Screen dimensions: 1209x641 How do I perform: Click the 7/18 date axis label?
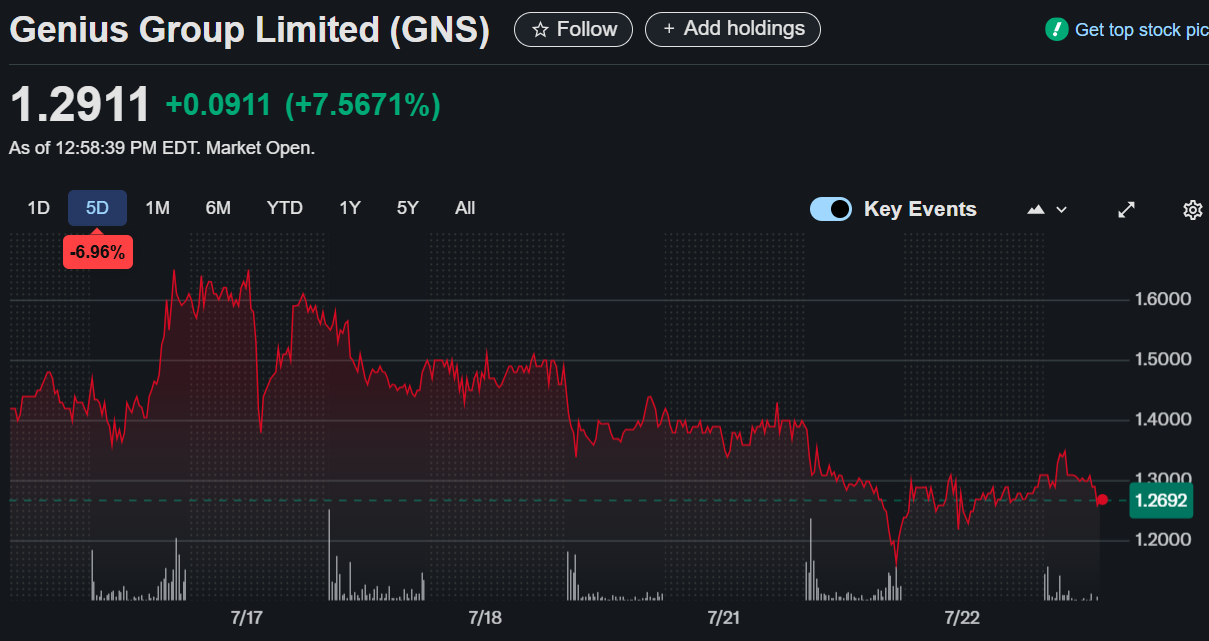[x=484, y=618]
